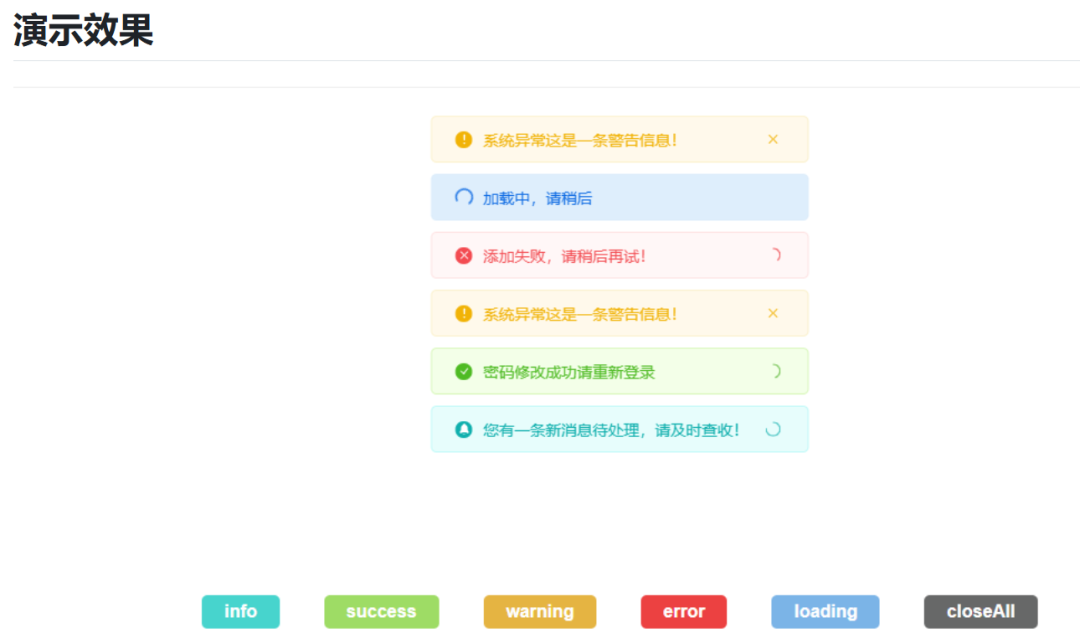Click the green success checkmark icon

click(463, 371)
